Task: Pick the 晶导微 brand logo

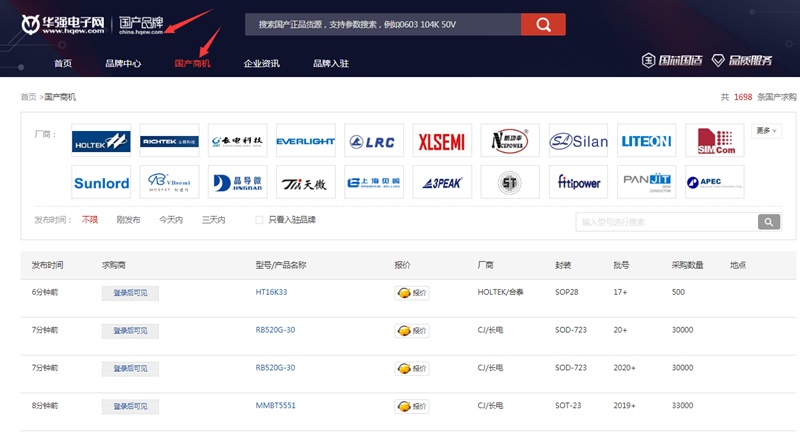Action: 238,182
